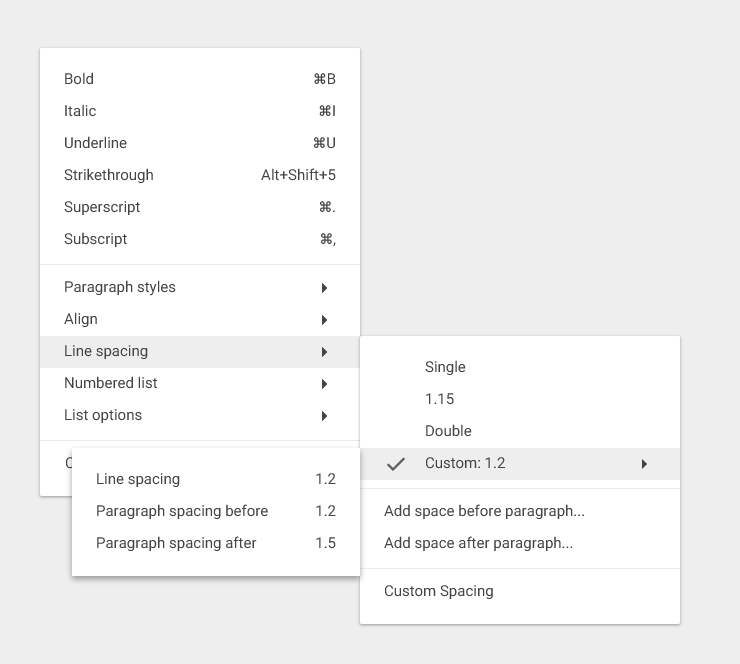Open Custom Spacing dialog
Viewport: 740px width, 664px height.
(438, 591)
